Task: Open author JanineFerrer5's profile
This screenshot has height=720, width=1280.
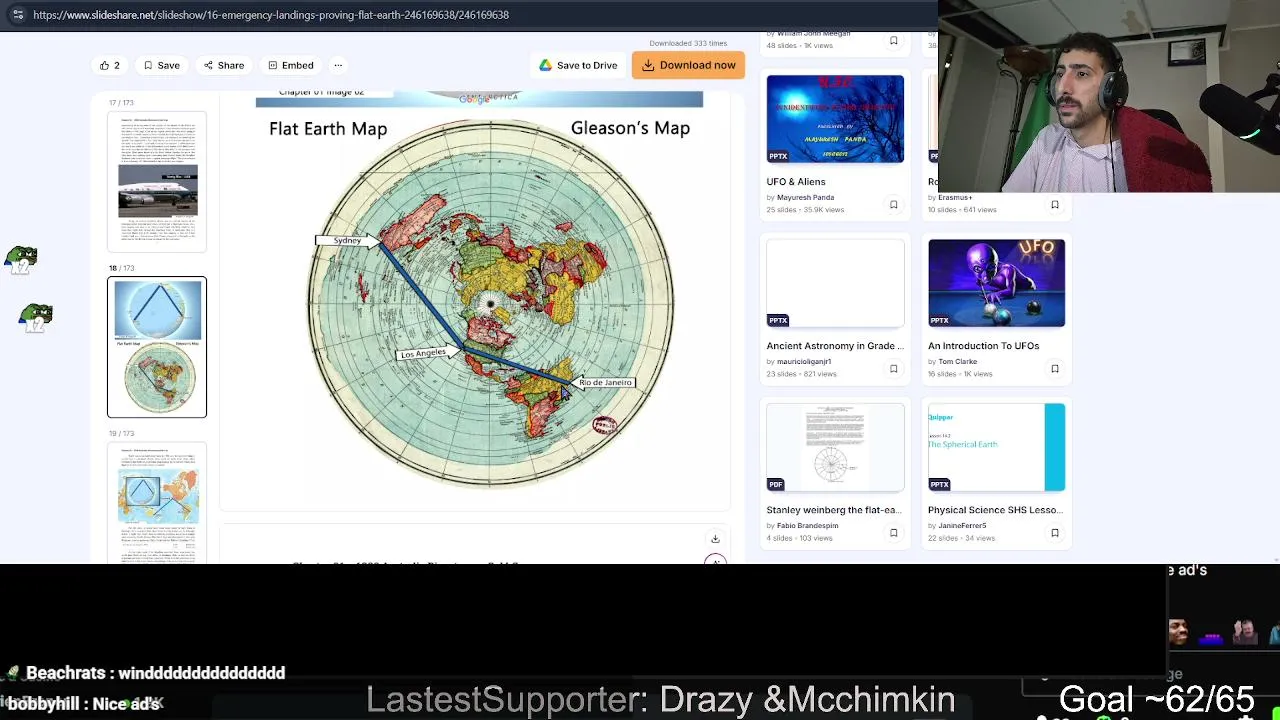Action: (962, 526)
